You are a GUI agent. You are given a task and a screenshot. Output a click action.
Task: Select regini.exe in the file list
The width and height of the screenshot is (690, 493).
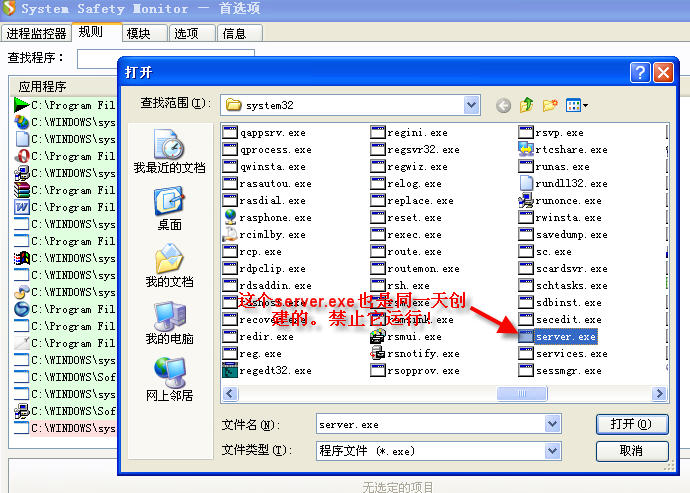click(x=409, y=132)
